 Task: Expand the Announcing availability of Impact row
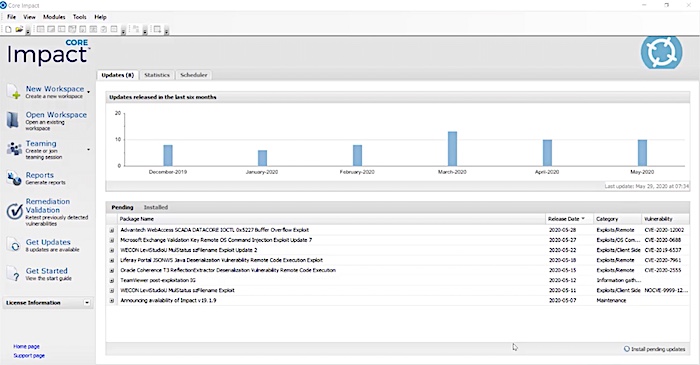pyautogui.click(x=112, y=301)
